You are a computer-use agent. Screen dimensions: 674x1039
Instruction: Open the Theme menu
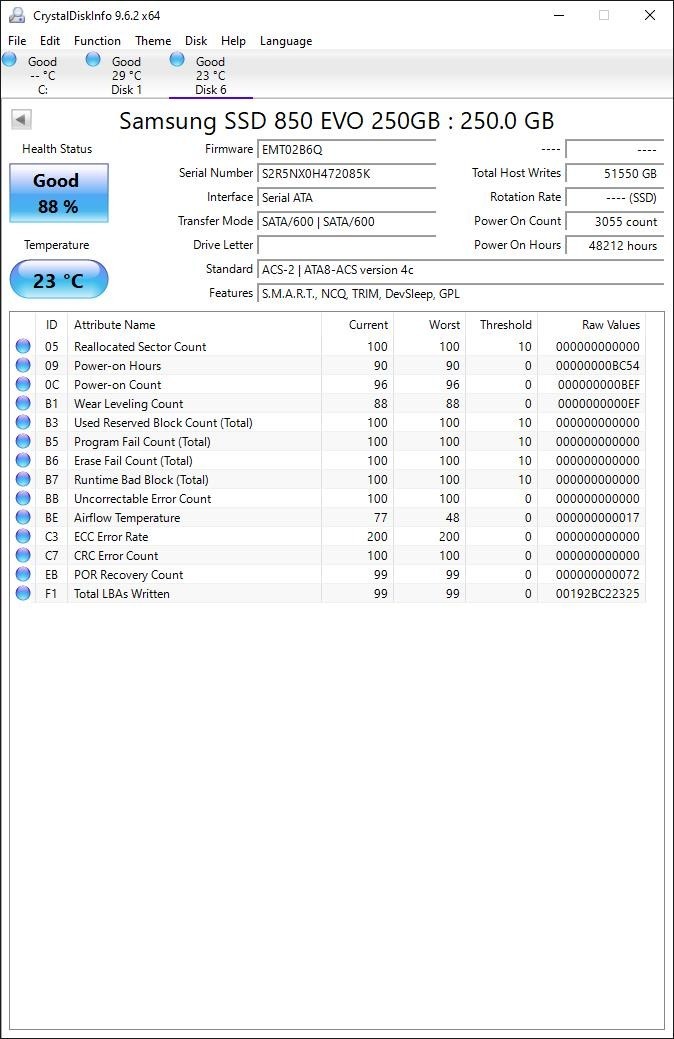point(153,40)
